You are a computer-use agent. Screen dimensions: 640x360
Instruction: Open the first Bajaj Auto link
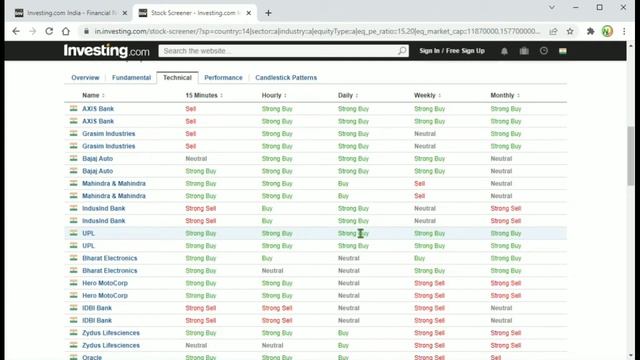pyautogui.click(x=98, y=159)
